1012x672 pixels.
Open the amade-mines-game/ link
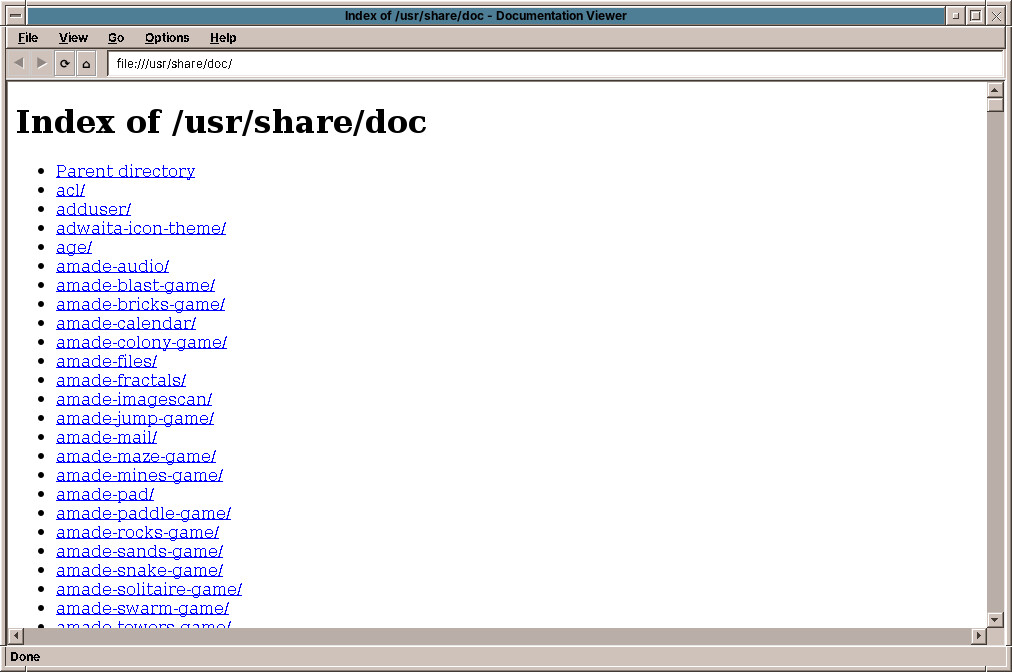[139, 475]
